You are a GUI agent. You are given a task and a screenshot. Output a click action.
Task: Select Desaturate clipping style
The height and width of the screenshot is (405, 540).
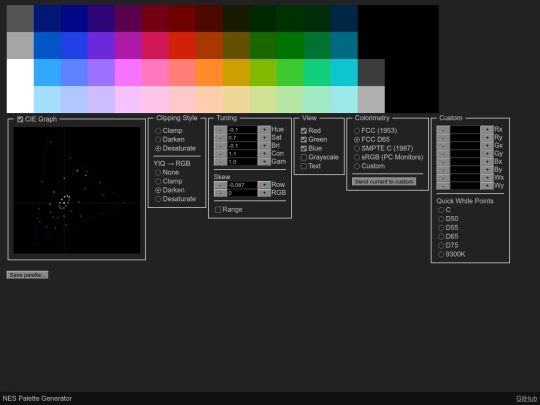[x=158, y=148]
